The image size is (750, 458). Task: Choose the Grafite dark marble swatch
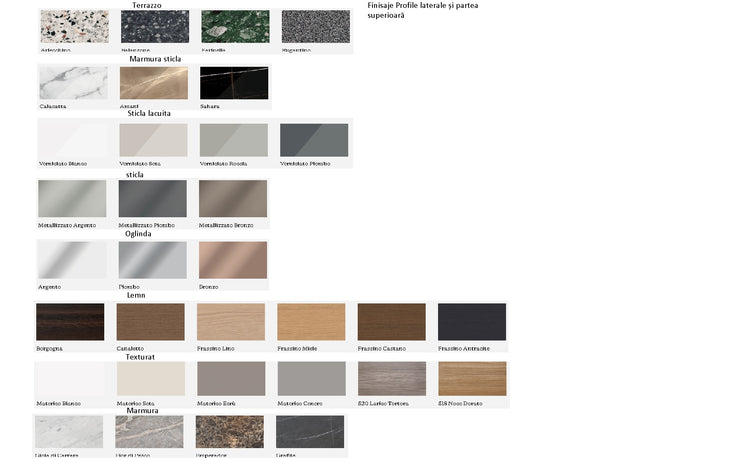click(x=310, y=432)
